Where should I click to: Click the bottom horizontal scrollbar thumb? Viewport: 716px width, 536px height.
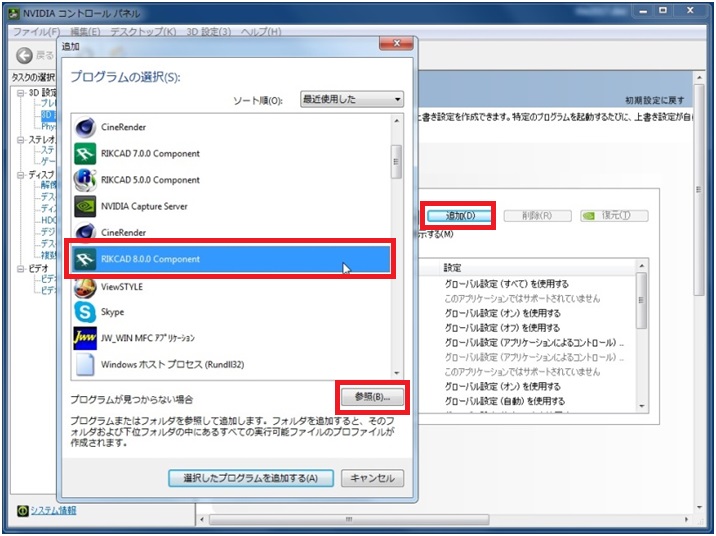(x=349, y=520)
